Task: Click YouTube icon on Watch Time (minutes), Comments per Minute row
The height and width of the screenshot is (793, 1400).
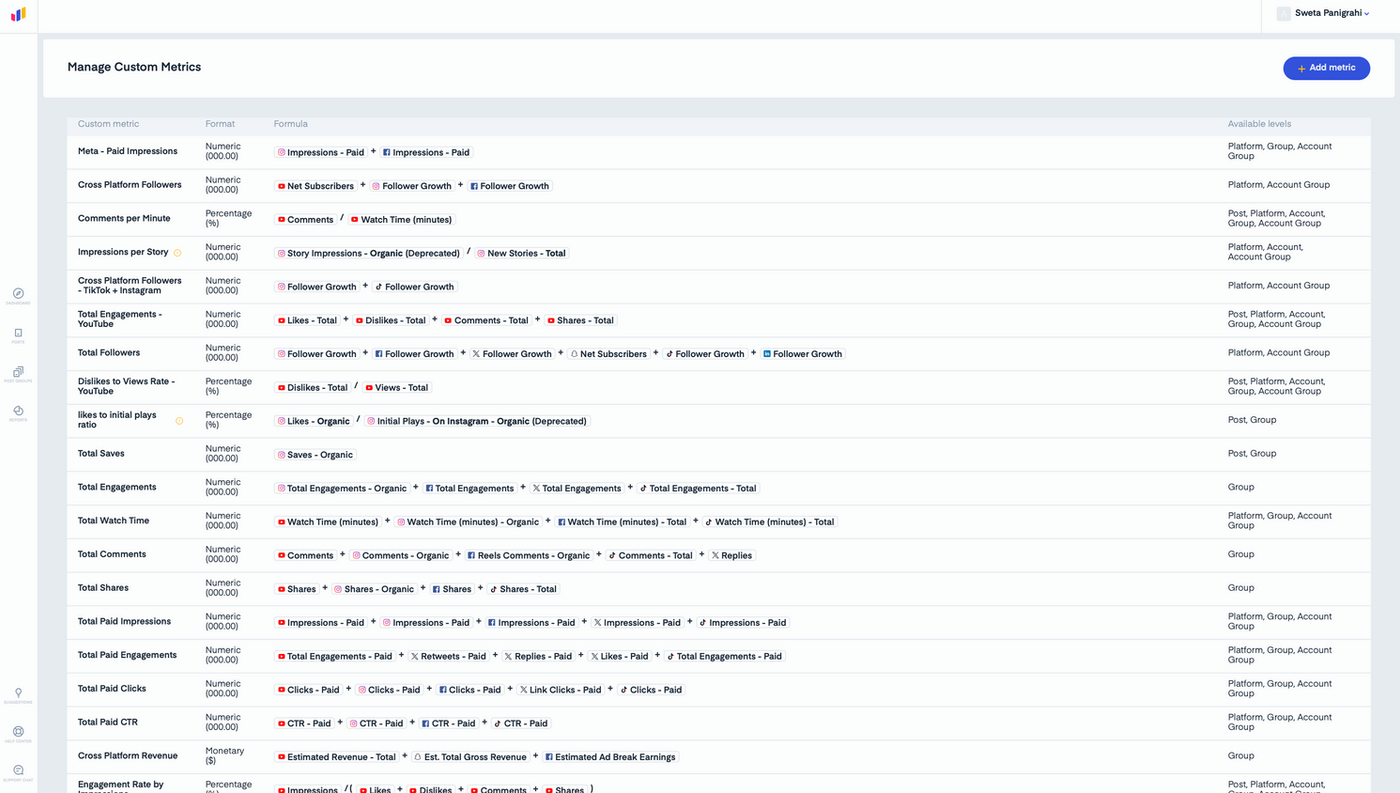Action: (354, 220)
